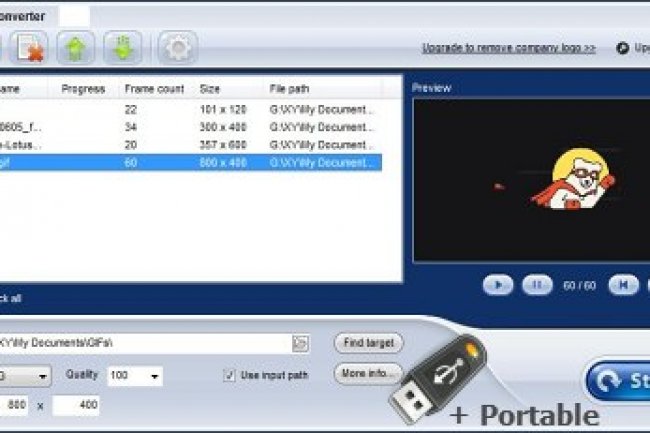This screenshot has width=650, height=433.
Task: Click the Find target button
Action: point(368,343)
